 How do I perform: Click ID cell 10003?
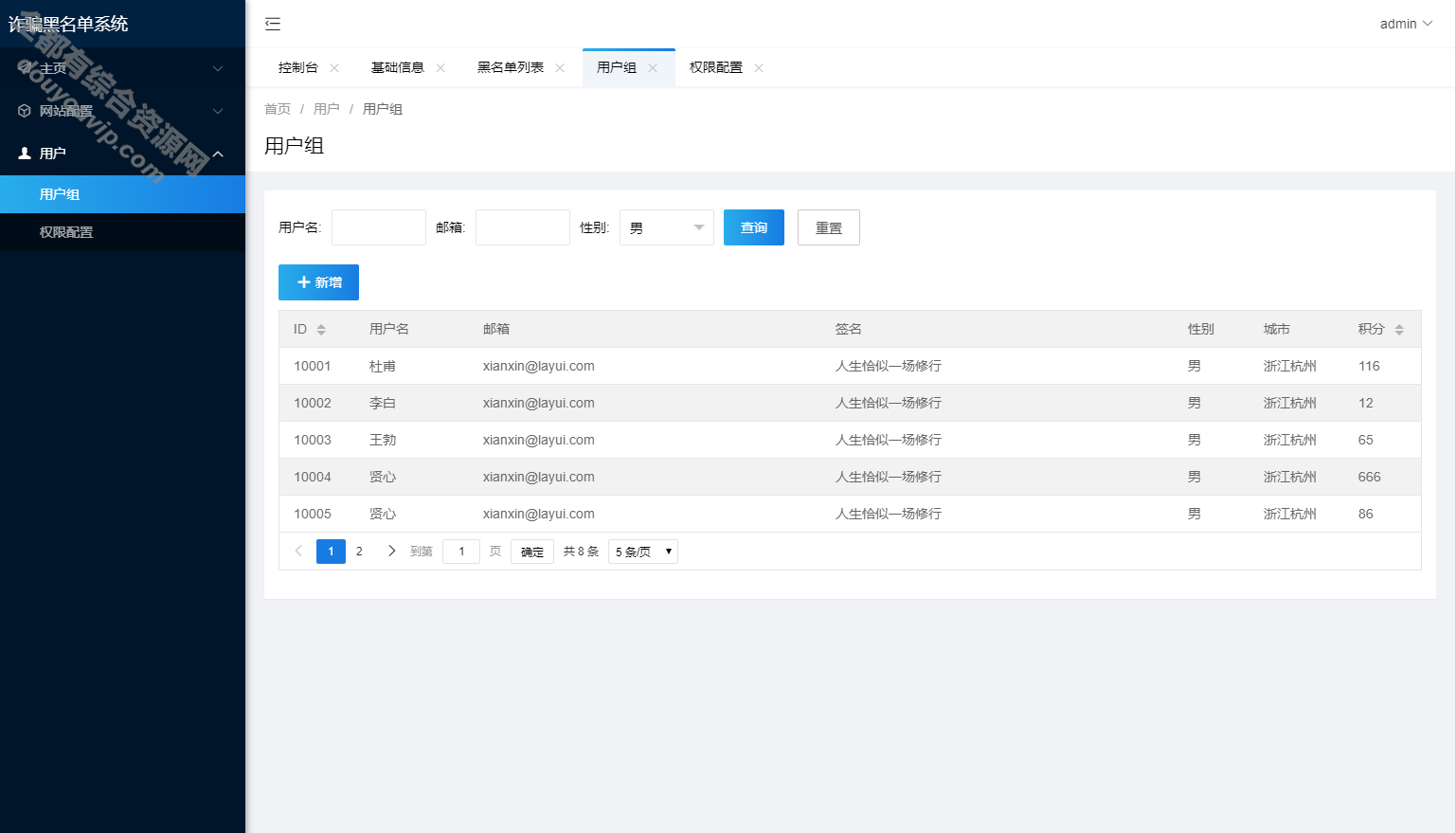click(x=313, y=440)
